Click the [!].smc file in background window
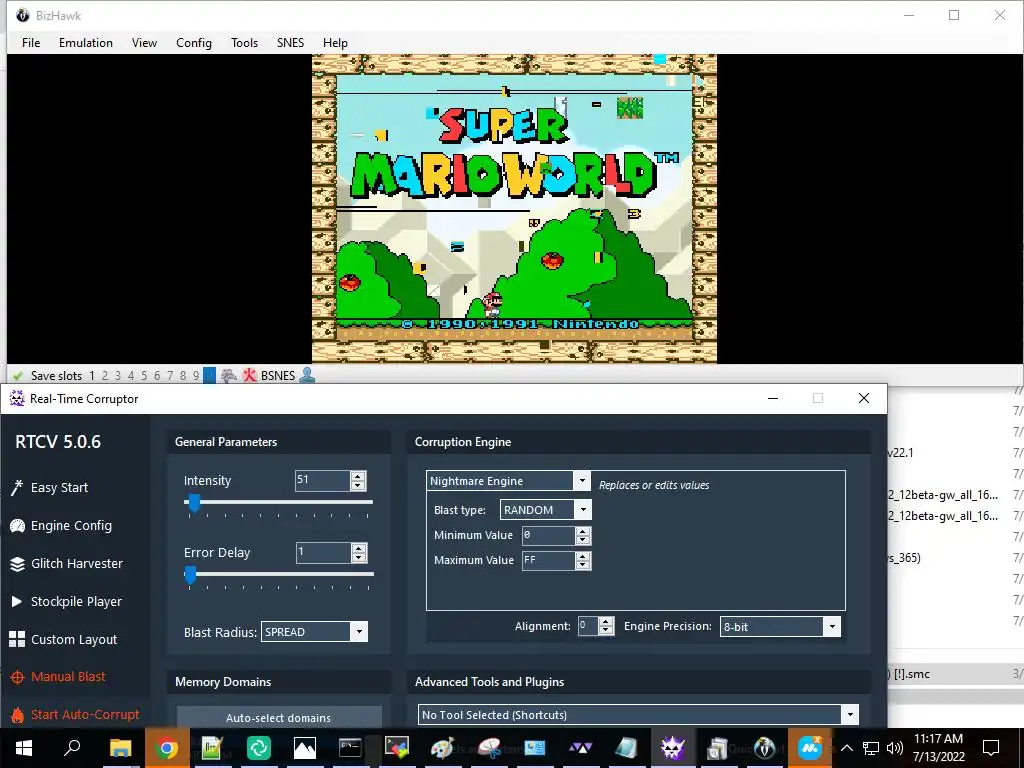1024x768 pixels. (910, 674)
